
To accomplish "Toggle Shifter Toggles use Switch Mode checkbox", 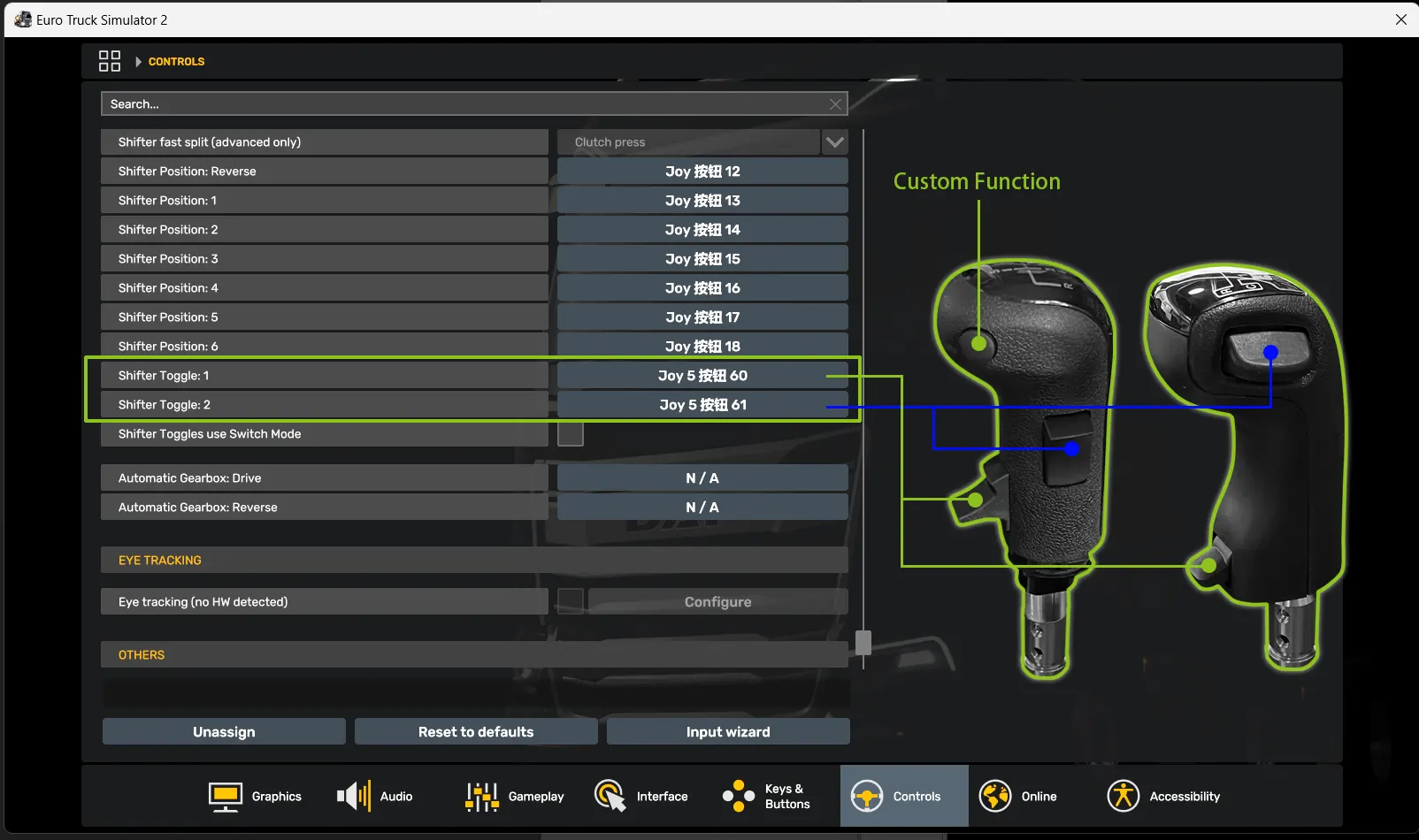I will pos(571,434).
